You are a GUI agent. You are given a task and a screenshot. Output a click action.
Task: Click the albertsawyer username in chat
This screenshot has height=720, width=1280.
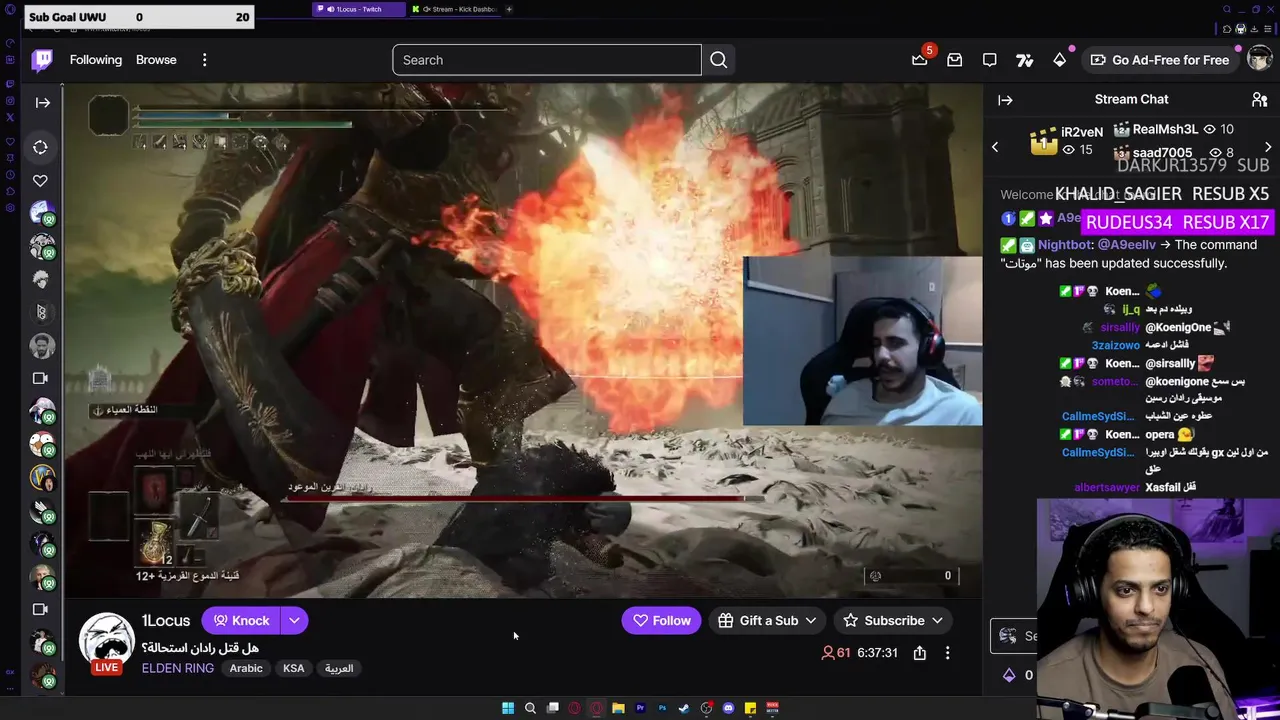click(x=1107, y=488)
